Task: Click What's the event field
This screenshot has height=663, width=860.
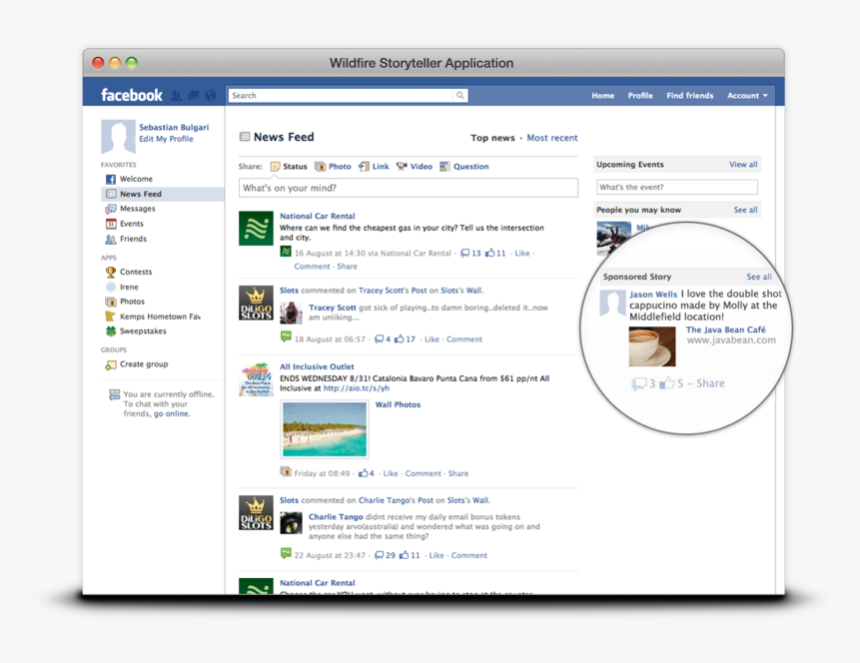Action: tap(677, 187)
